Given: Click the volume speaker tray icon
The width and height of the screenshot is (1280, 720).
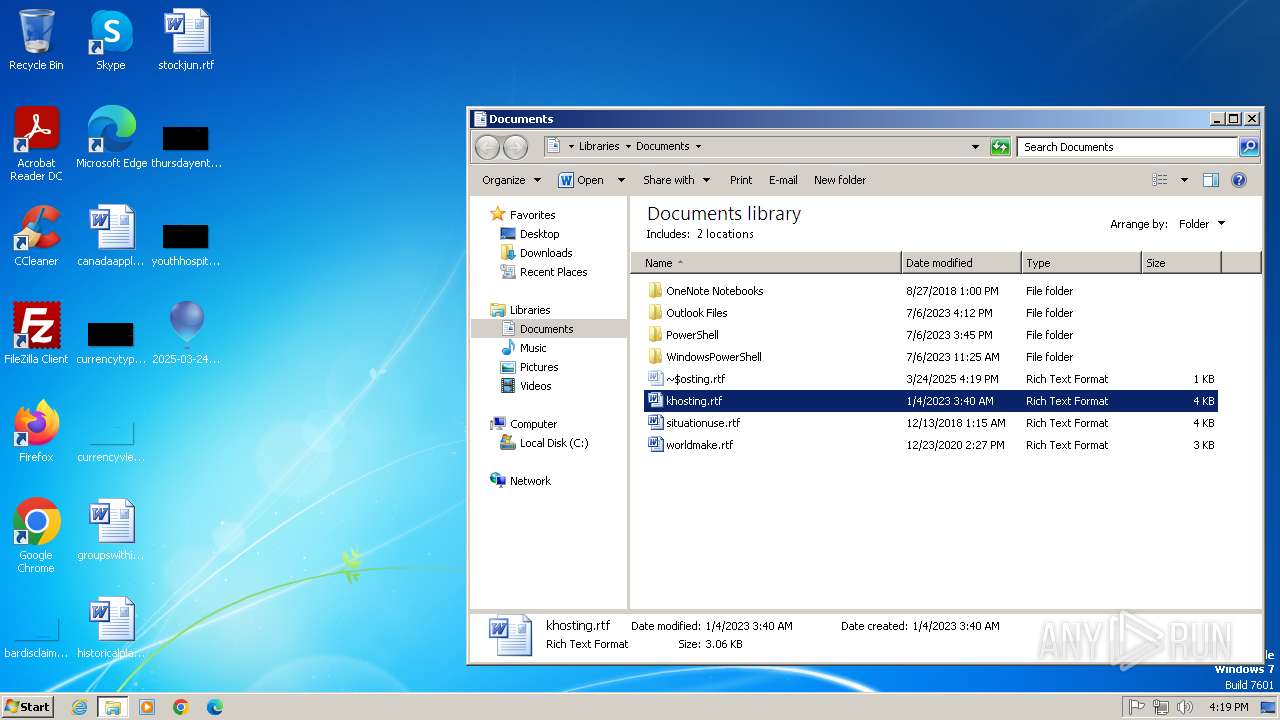Looking at the screenshot, I should [1185, 707].
